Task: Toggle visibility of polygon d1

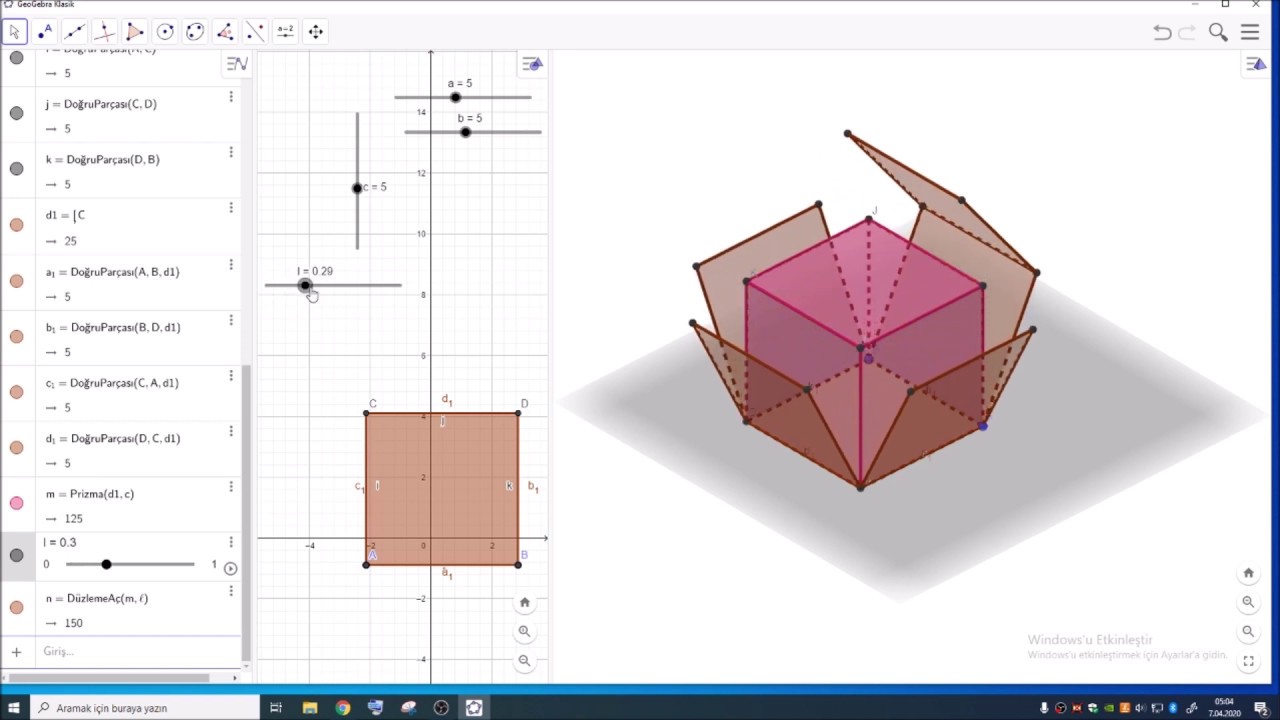Action: click(x=16, y=225)
